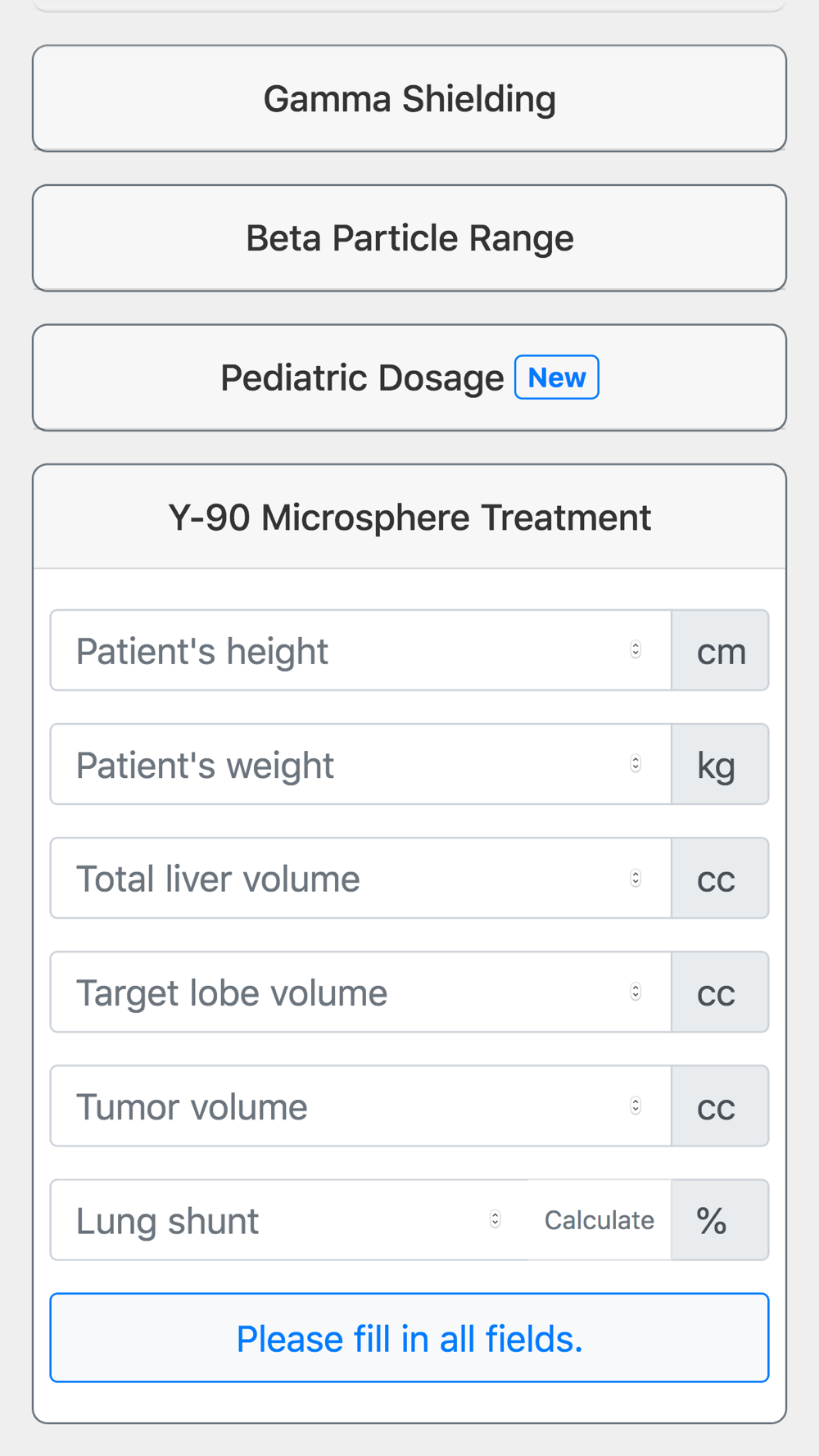
Task: Click the Patient's weight stepper arrows
Action: [636, 764]
